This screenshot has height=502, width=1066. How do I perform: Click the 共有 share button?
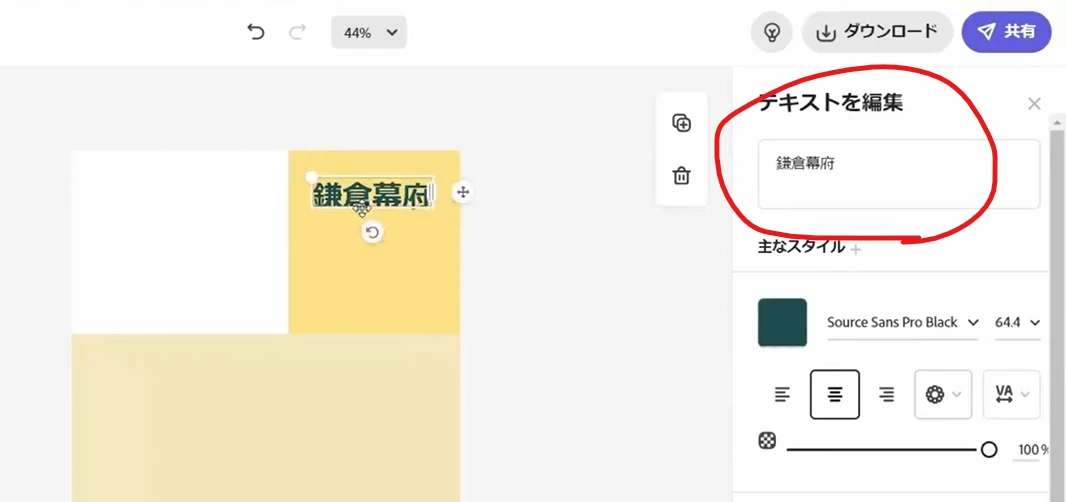(x=1007, y=32)
